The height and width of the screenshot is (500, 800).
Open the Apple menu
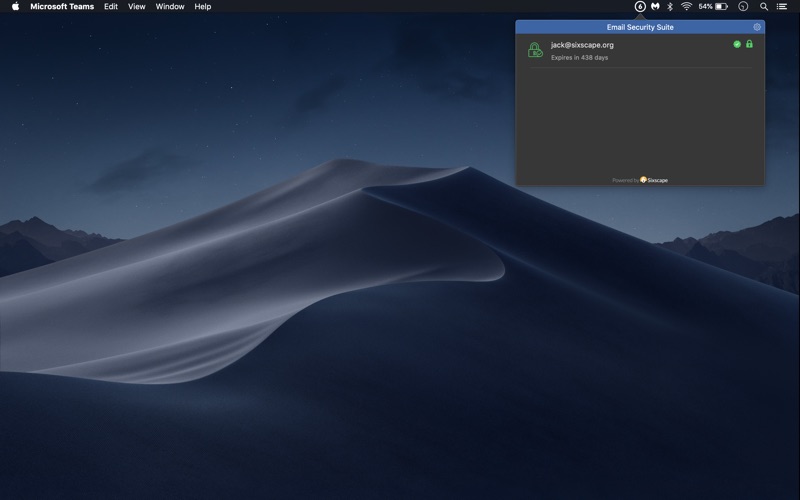15,7
